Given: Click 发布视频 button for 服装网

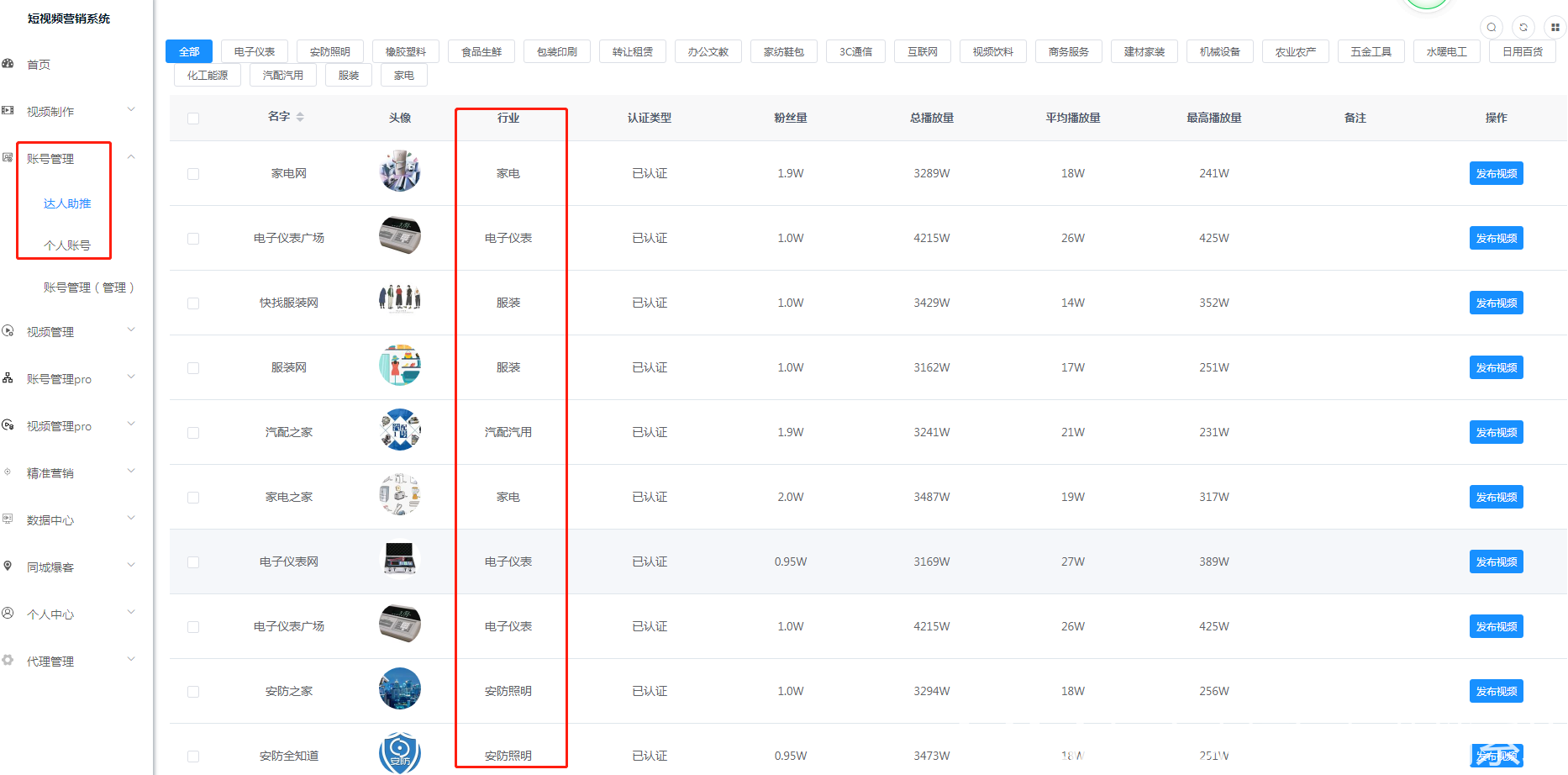Looking at the screenshot, I should coord(1496,367).
